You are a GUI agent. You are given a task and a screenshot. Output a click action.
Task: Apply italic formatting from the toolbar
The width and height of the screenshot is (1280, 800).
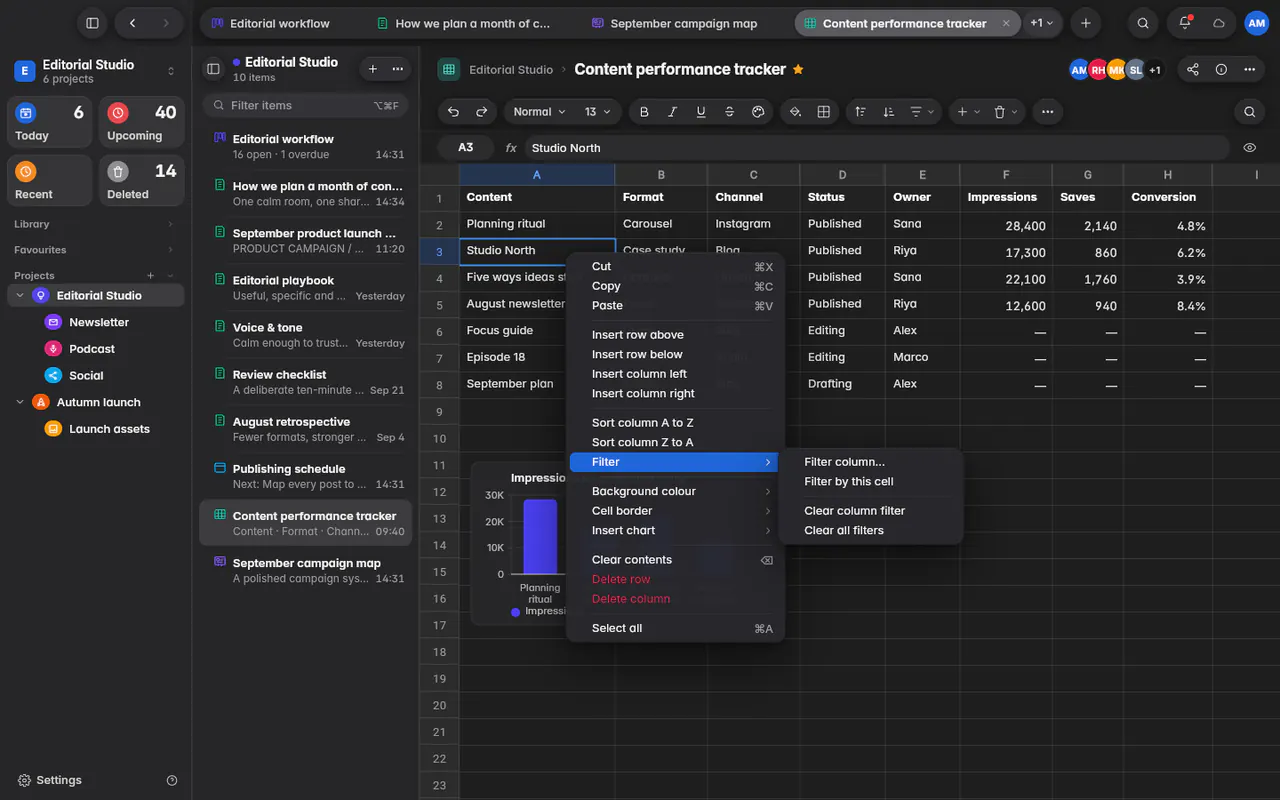[x=672, y=112]
